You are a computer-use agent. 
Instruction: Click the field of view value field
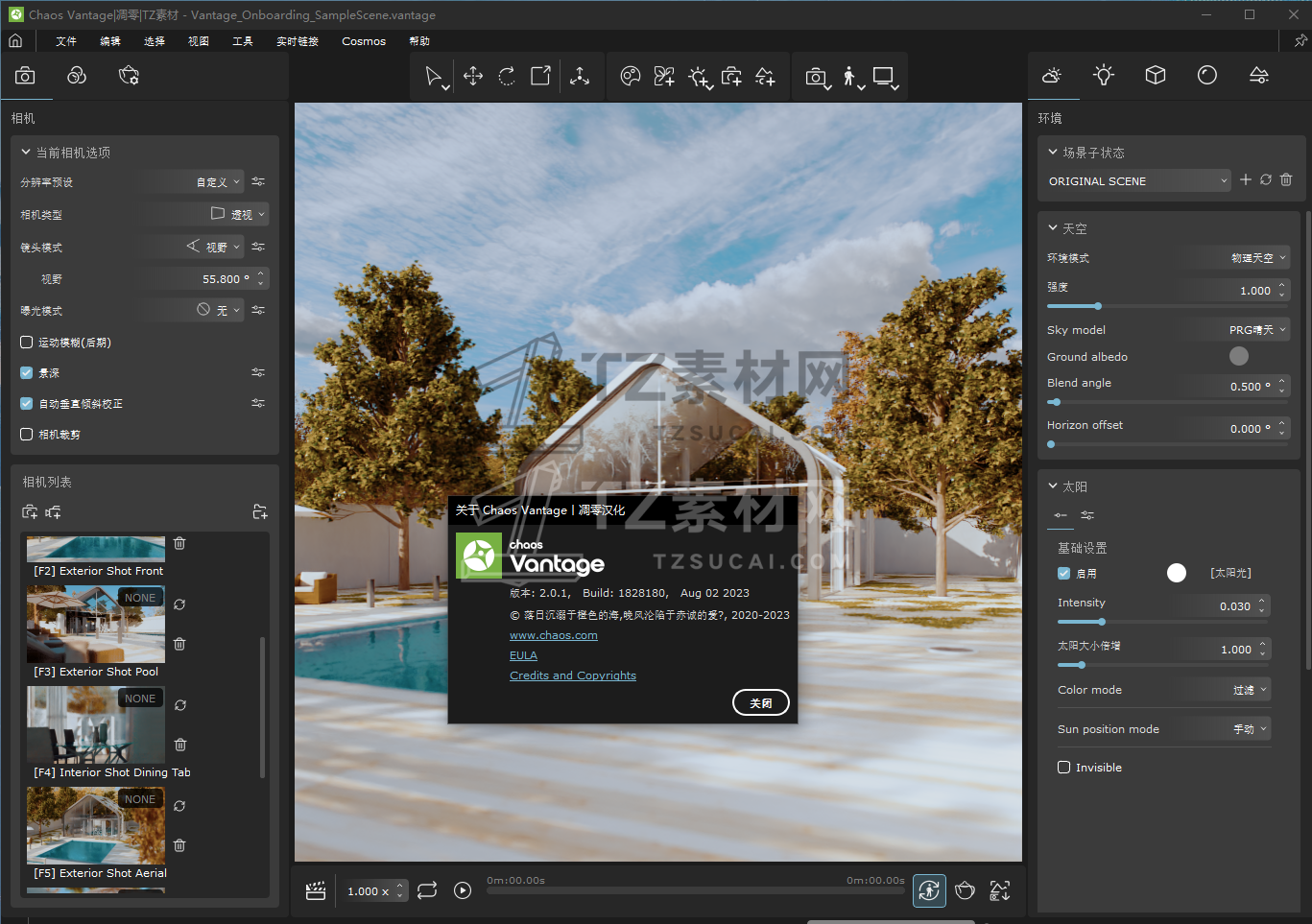(x=206, y=278)
